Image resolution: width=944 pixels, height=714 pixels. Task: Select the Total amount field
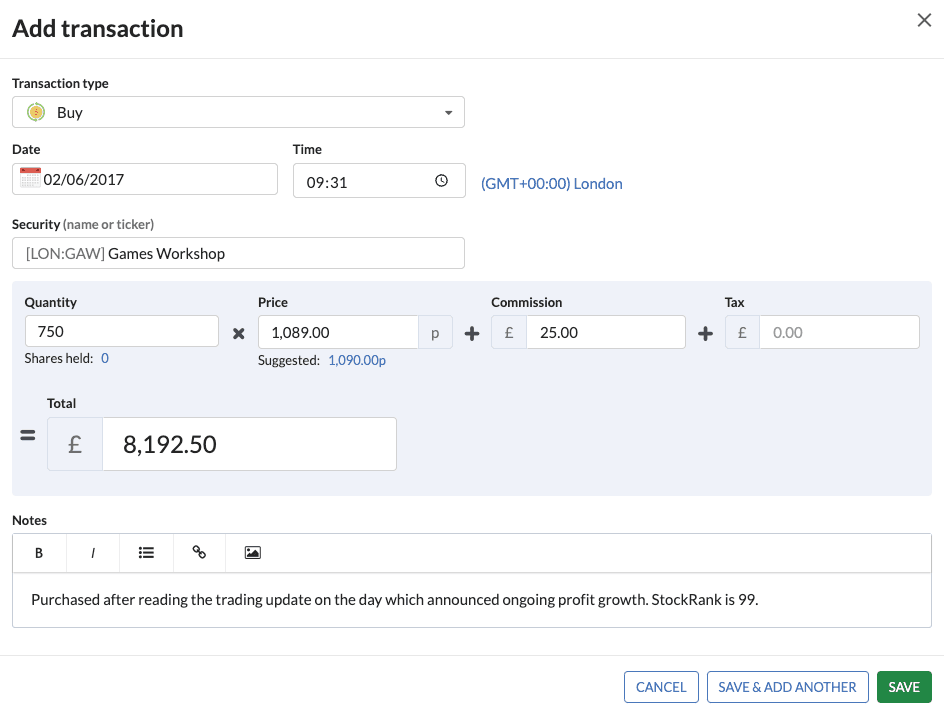249,444
